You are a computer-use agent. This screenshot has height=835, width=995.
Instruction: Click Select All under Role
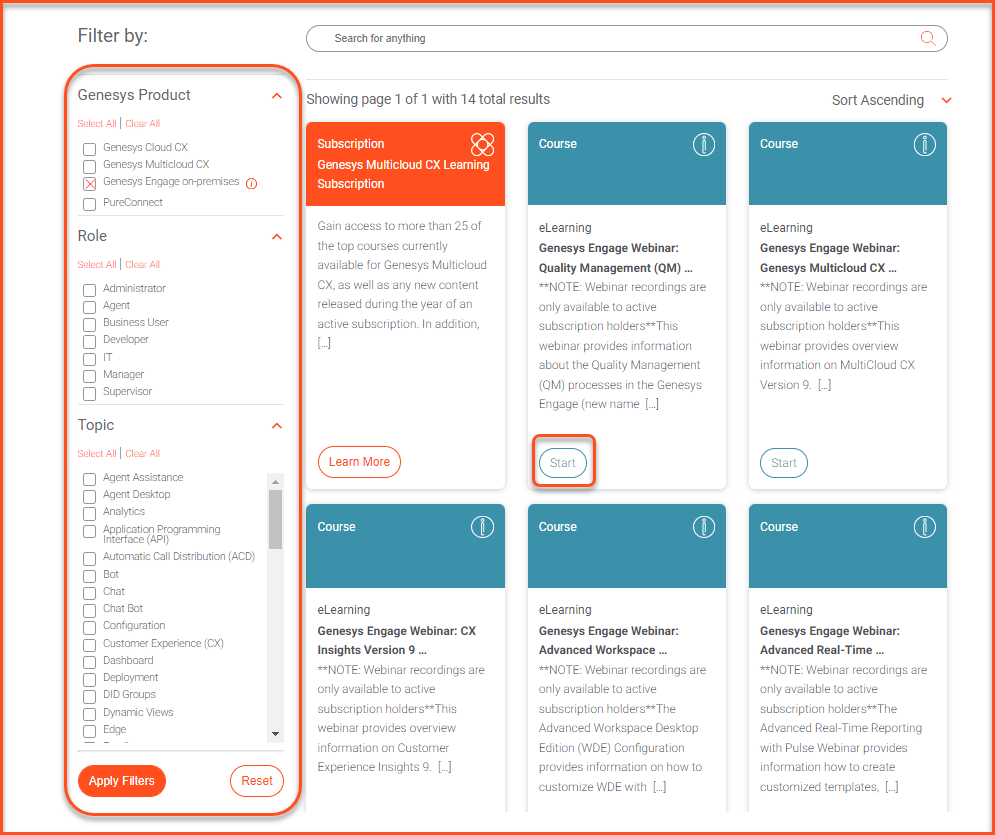point(97,265)
